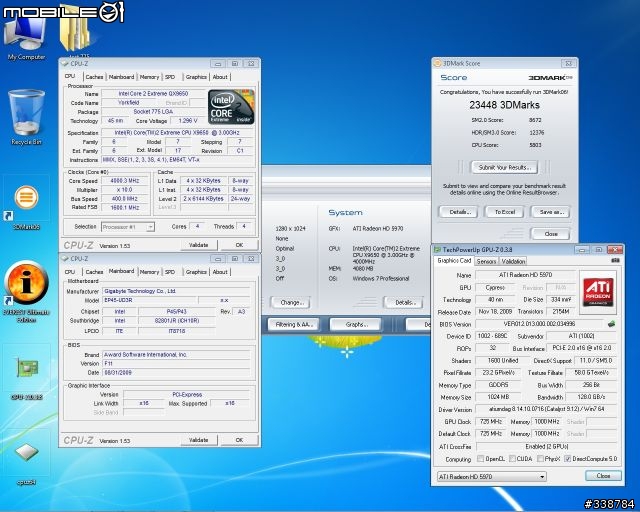This screenshot has height=512, width=640.
Task: Switch to the Validation tab in GPU-Z
Action: [513, 261]
